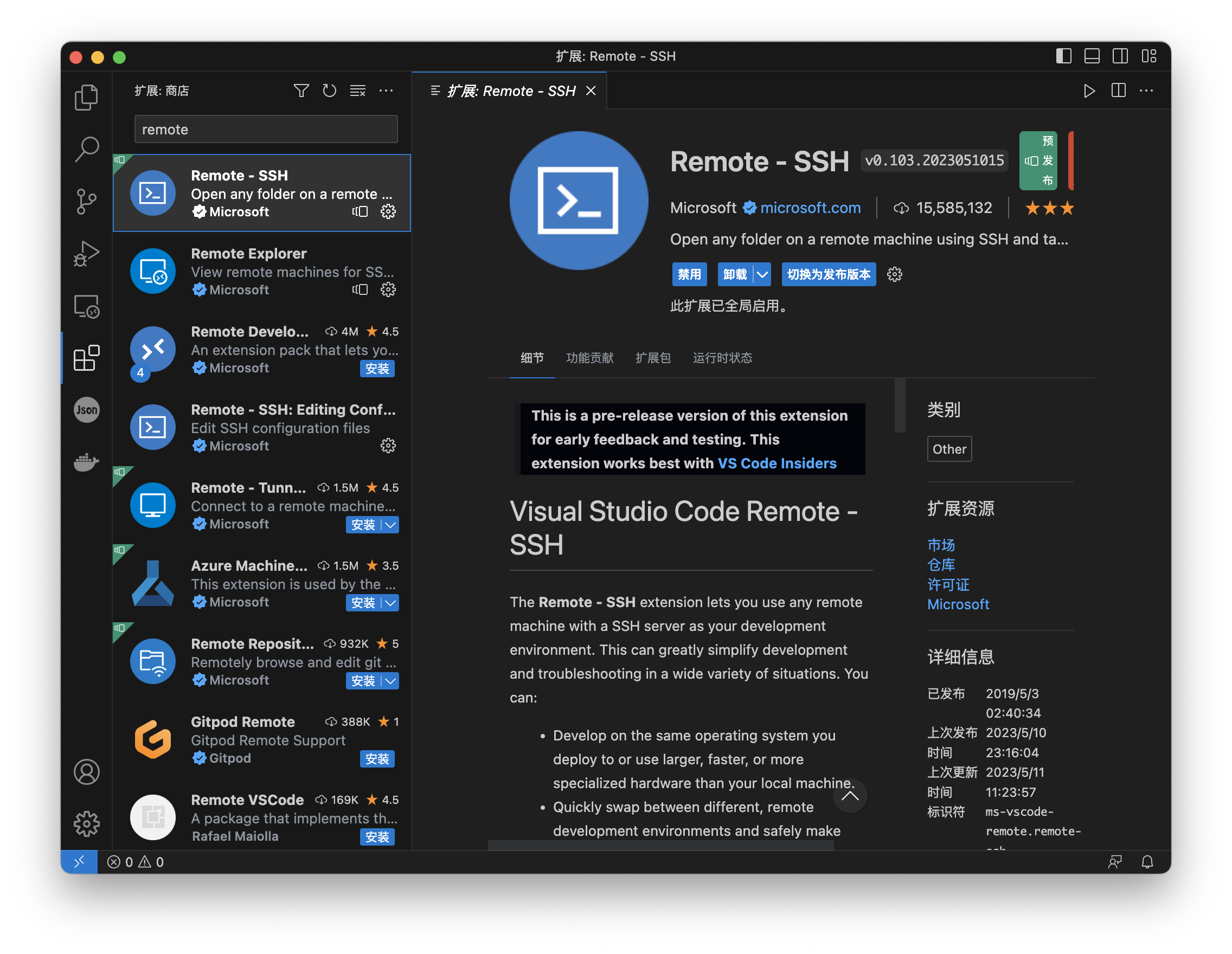Toggle secondary side bar visibility

[x=1120, y=56]
